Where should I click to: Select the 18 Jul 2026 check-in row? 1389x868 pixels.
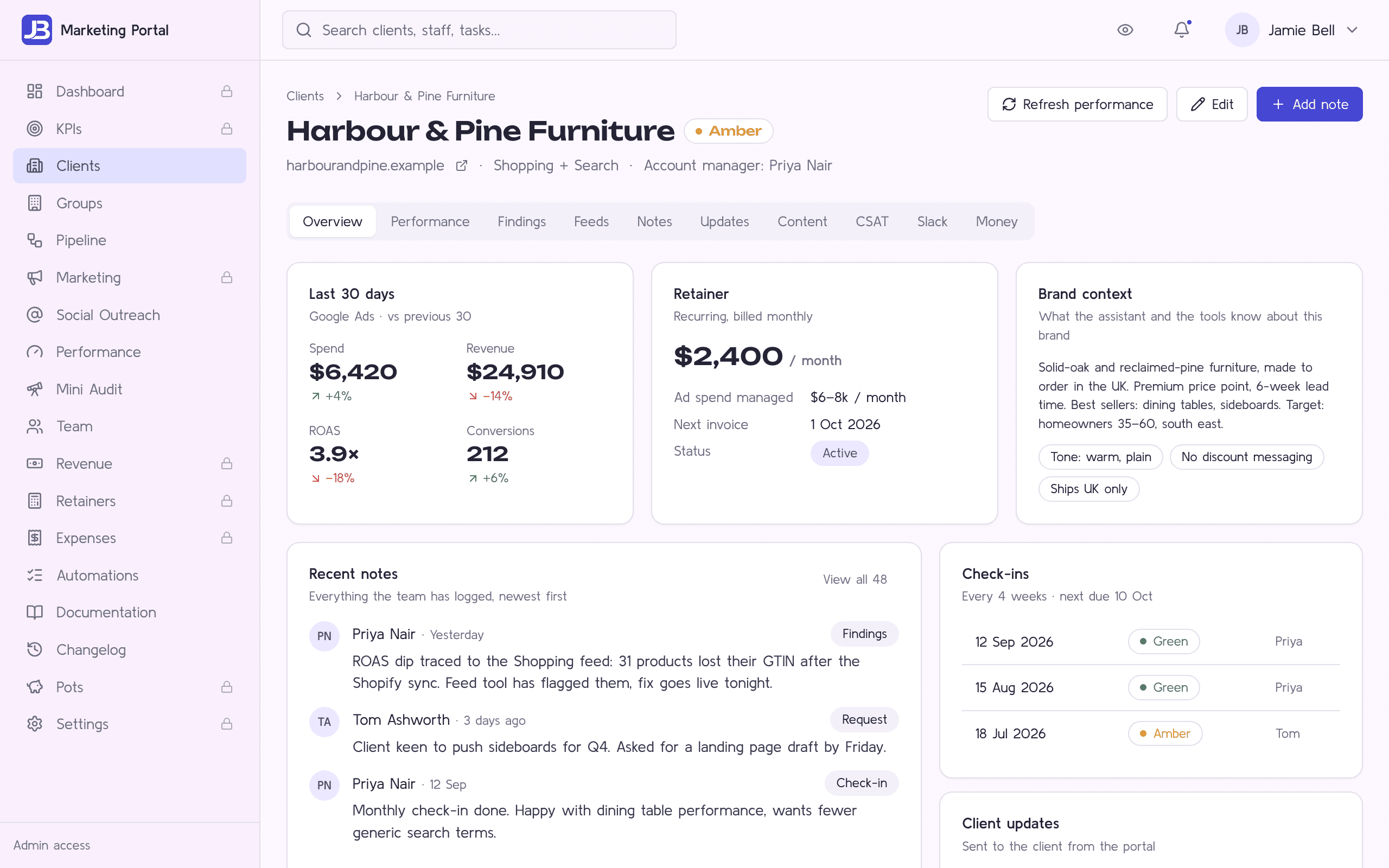[x=1151, y=733]
